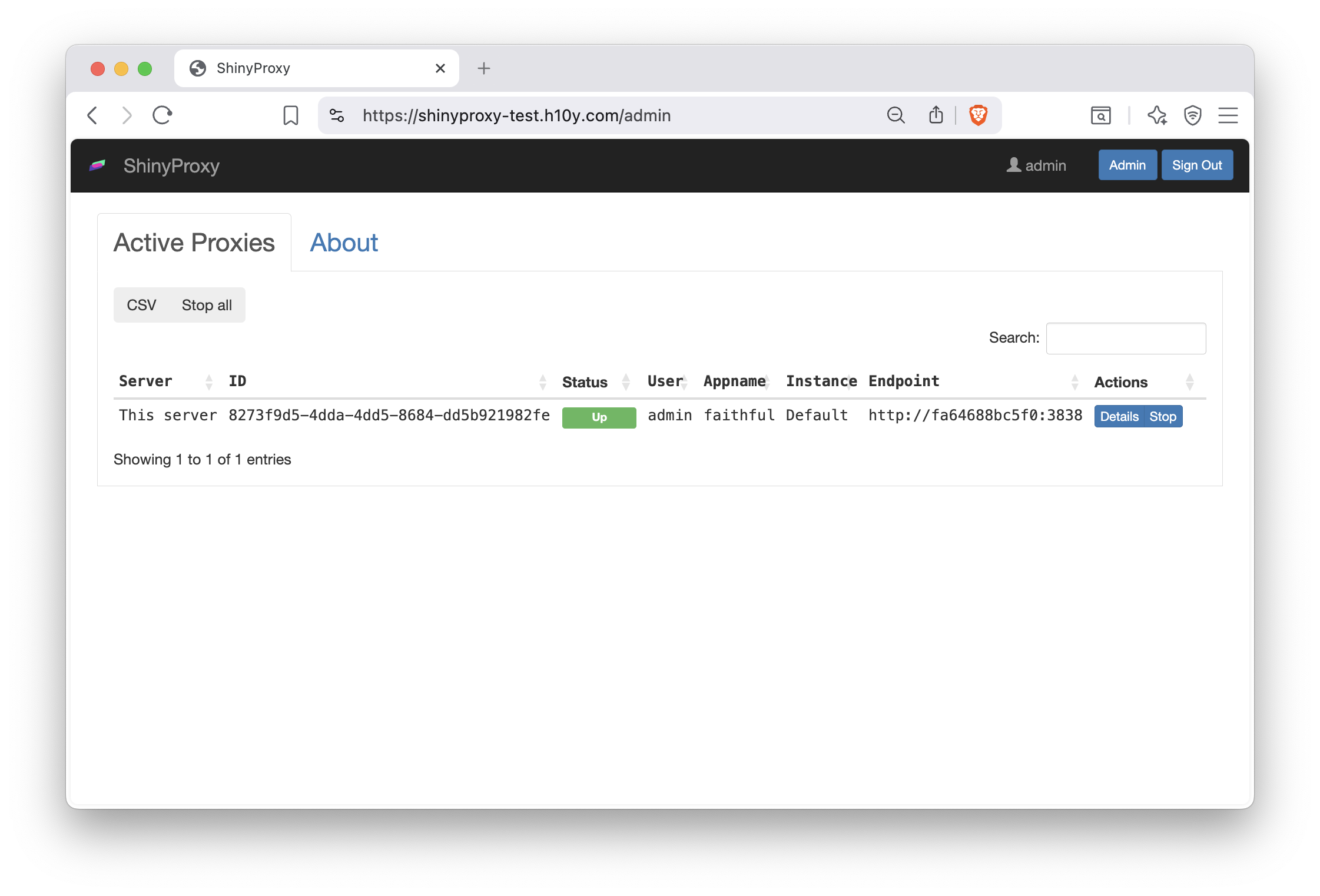The width and height of the screenshot is (1320, 896).
Task: Open Details for the faithful proxy
Action: point(1119,416)
